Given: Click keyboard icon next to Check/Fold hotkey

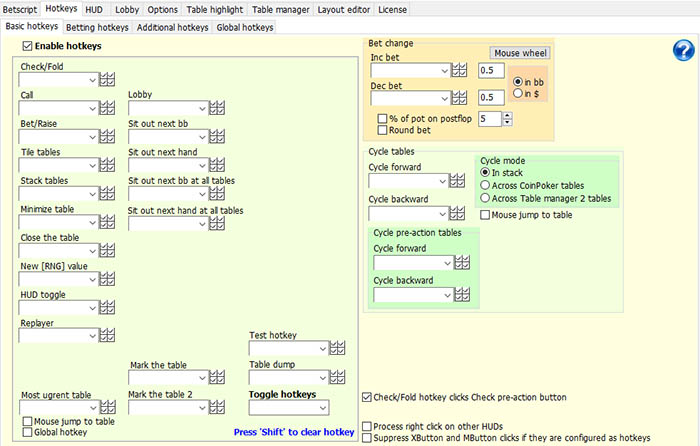Looking at the screenshot, I should 107,80.
